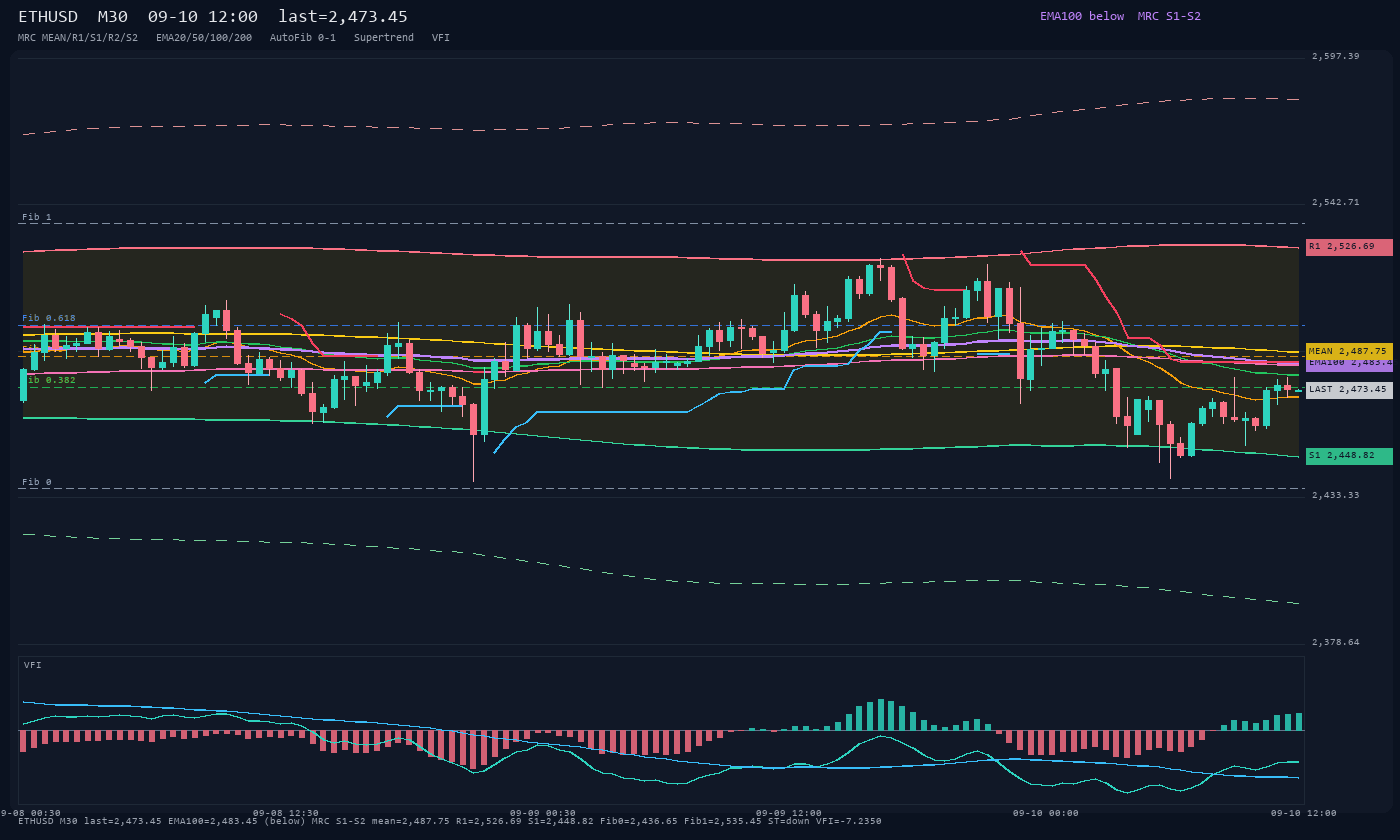Click the red R1 2,526.69 price tag
The image size is (1400, 840).
point(1349,246)
